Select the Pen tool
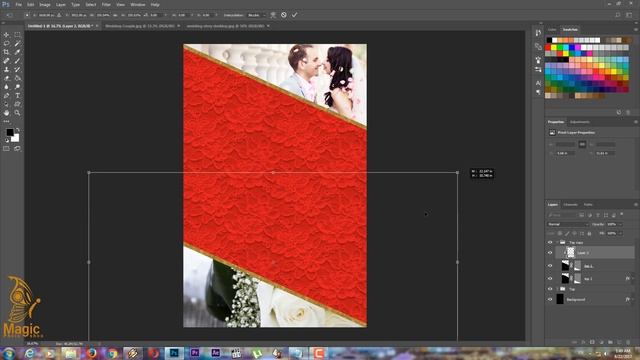640x360 pixels. 6,95
